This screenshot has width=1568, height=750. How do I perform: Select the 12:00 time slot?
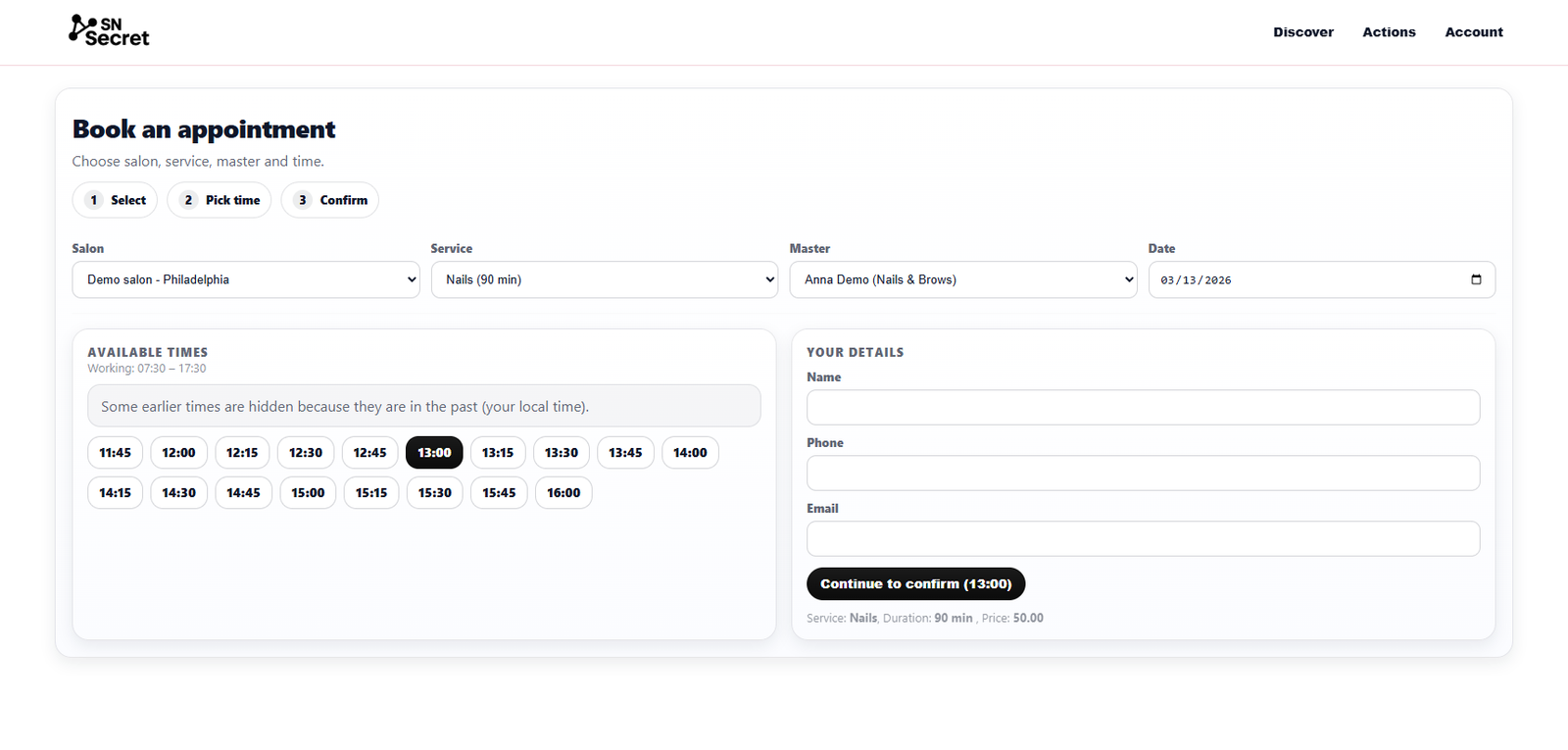coord(179,453)
